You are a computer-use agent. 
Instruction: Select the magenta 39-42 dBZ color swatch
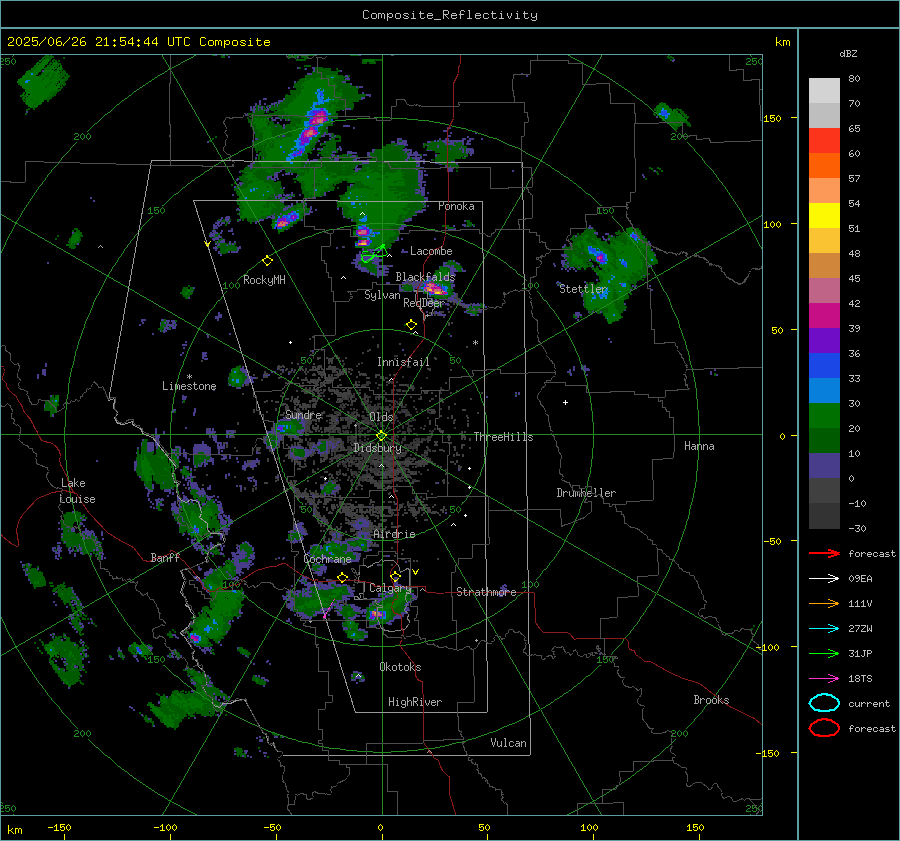824,316
